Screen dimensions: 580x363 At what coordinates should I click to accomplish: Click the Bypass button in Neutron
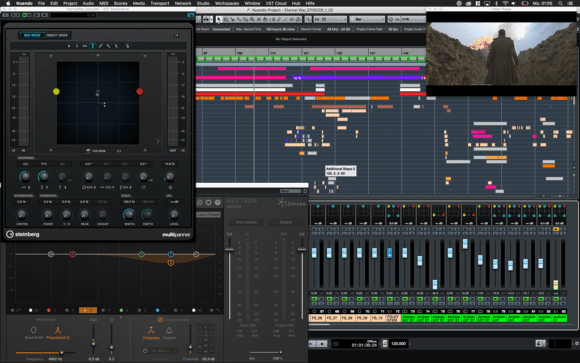pos(285,222)
